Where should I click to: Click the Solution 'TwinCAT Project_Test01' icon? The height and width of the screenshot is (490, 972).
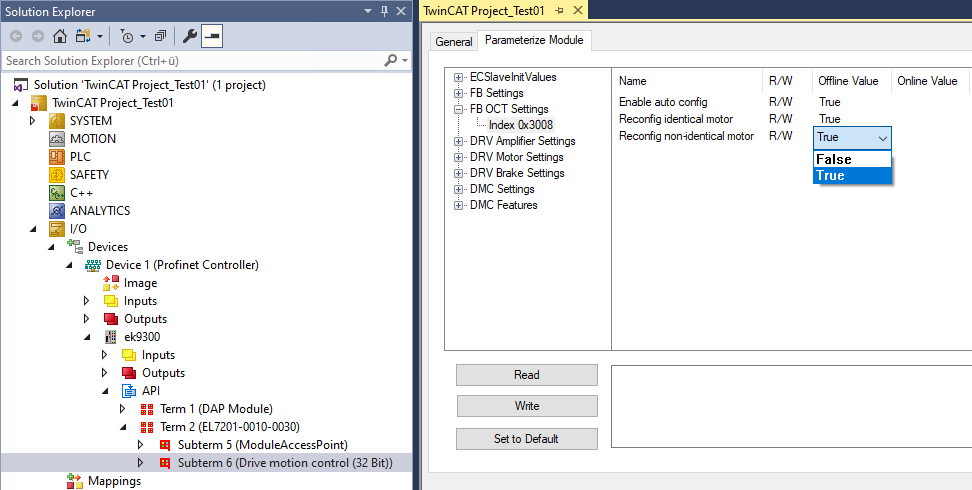coord(21,84)
